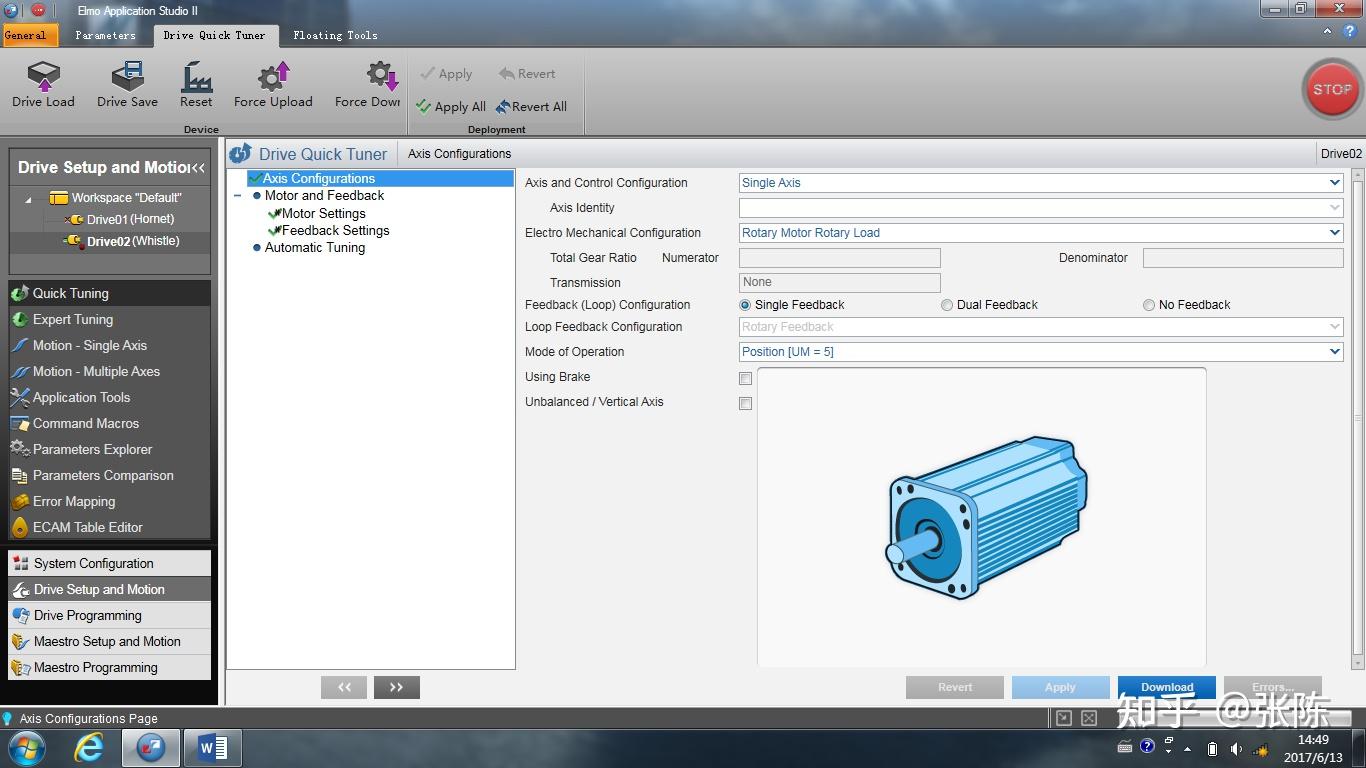The image size is (1366, 768).
Task: Switch to the Parameters ribbon tab
Action: [105, 35]
